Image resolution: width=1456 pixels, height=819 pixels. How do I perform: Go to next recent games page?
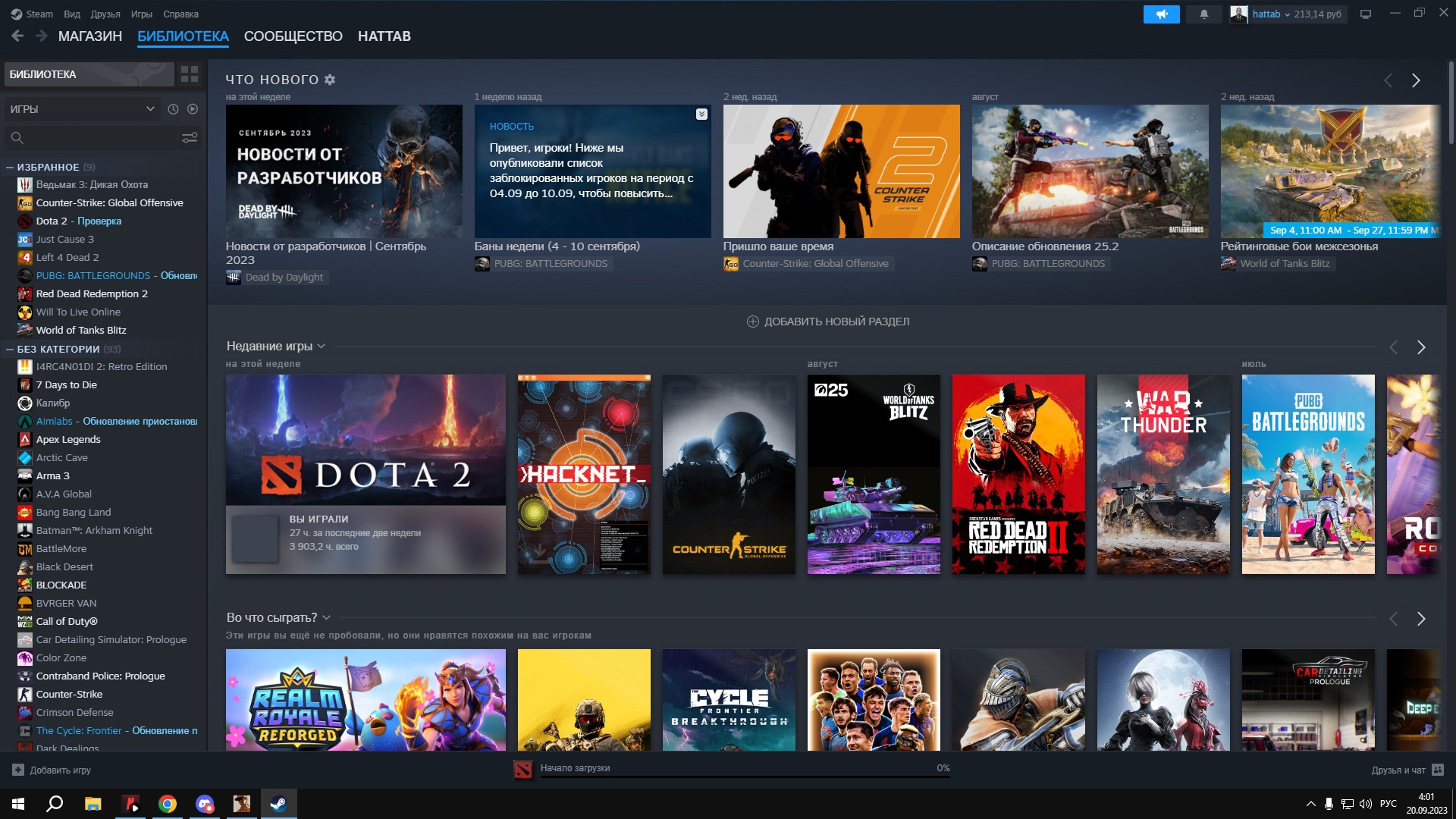[1421, 347]
